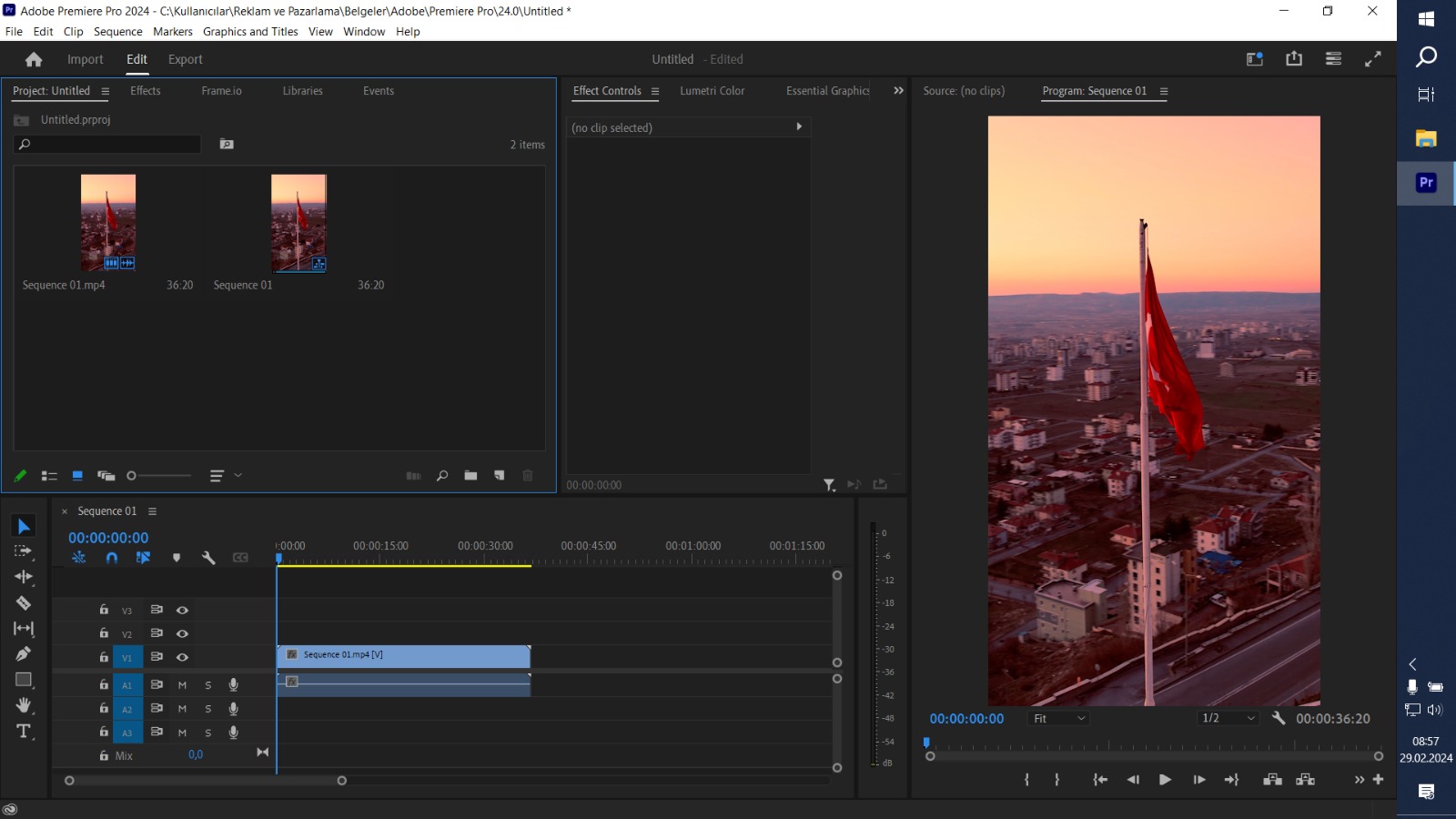Switch to the Lumetri Color tab
This screenshot has height=819, width=1456.
point(712,91)
